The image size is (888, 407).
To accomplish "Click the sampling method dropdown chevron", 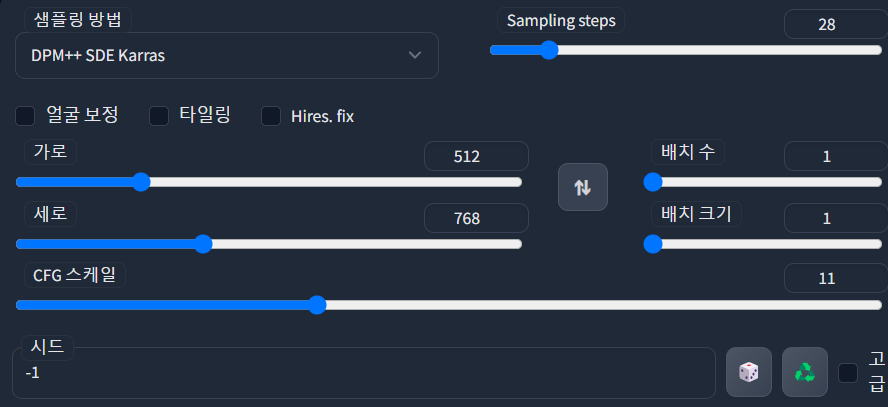I will (x=415, y=55).
